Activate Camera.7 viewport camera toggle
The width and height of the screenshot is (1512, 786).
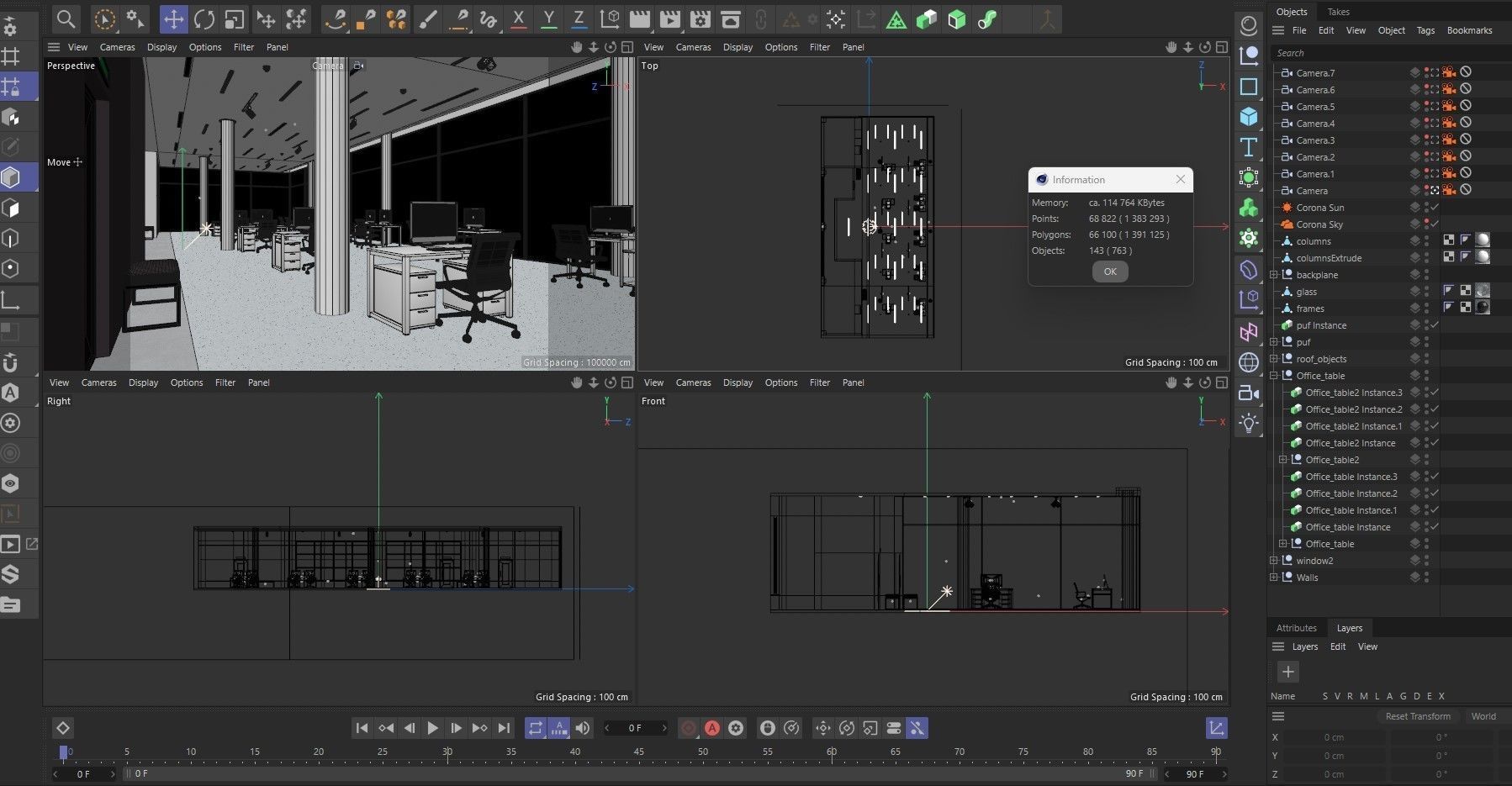pyautogui.click(x=1434, y=73)
